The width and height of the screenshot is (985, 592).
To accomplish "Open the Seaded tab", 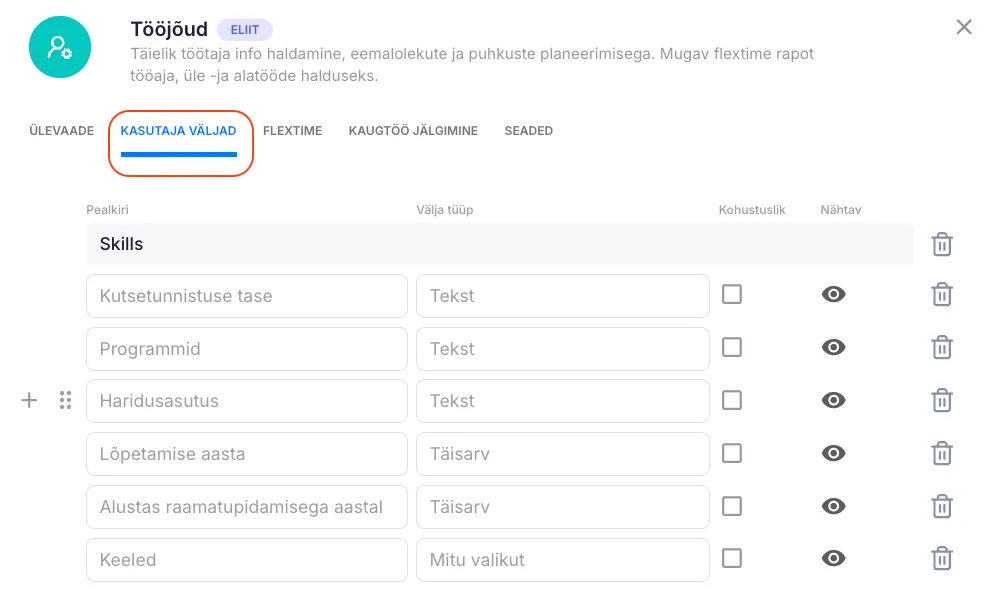I will tap(528, 131).
